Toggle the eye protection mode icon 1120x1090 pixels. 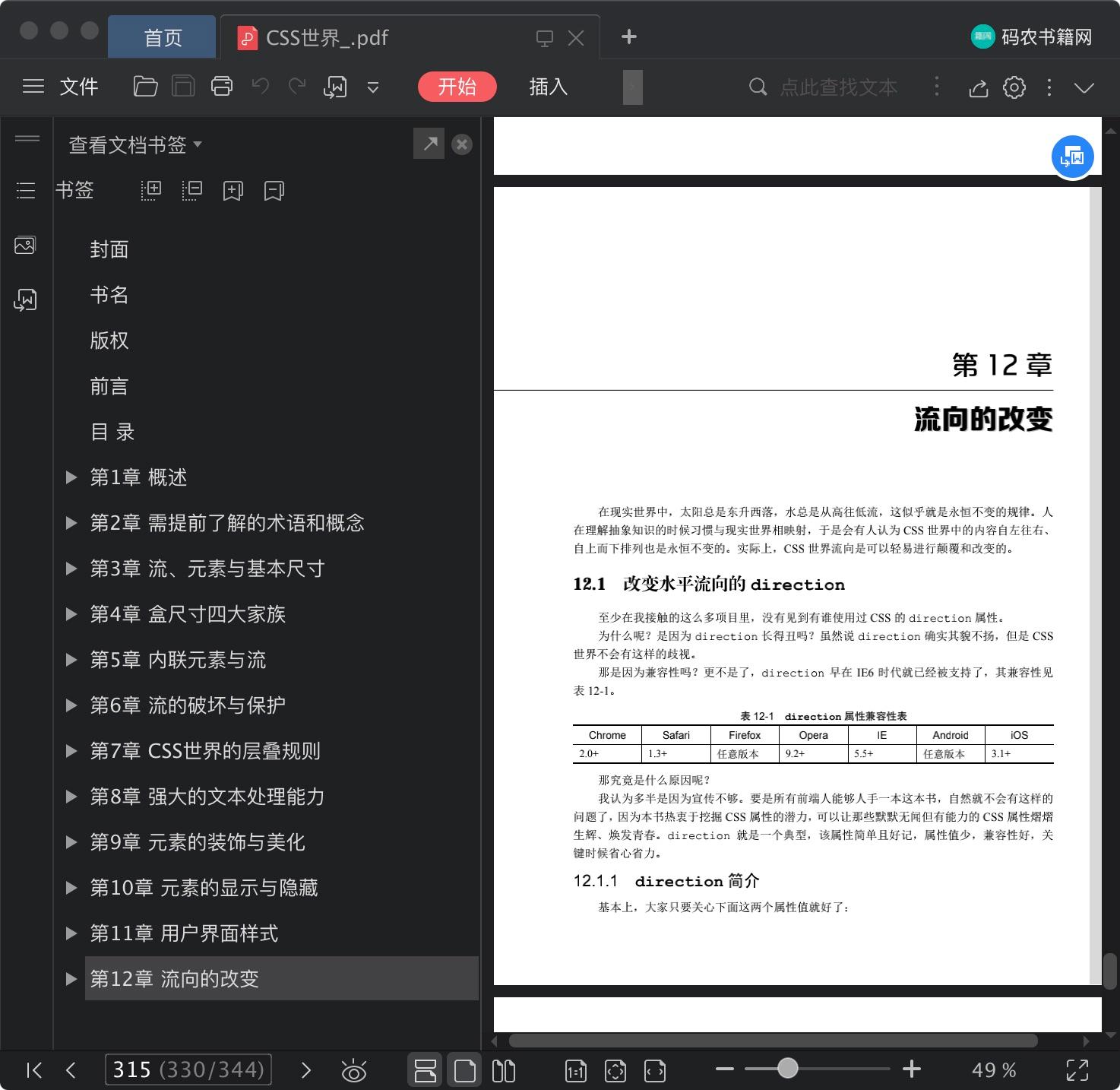tap(354, 1070)
